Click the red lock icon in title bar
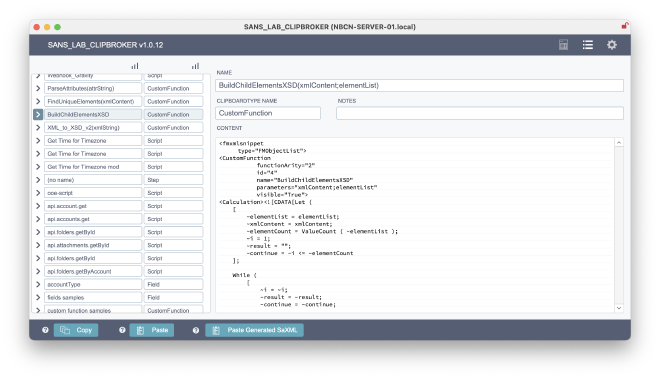660x379 pixels. [625, 26]
